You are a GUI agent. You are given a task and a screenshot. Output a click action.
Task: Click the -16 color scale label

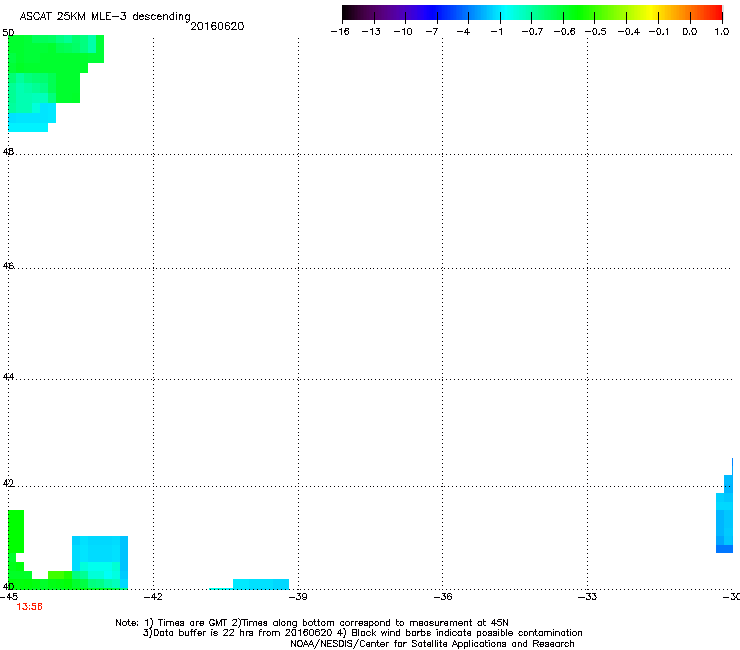(x=340, y=32)
